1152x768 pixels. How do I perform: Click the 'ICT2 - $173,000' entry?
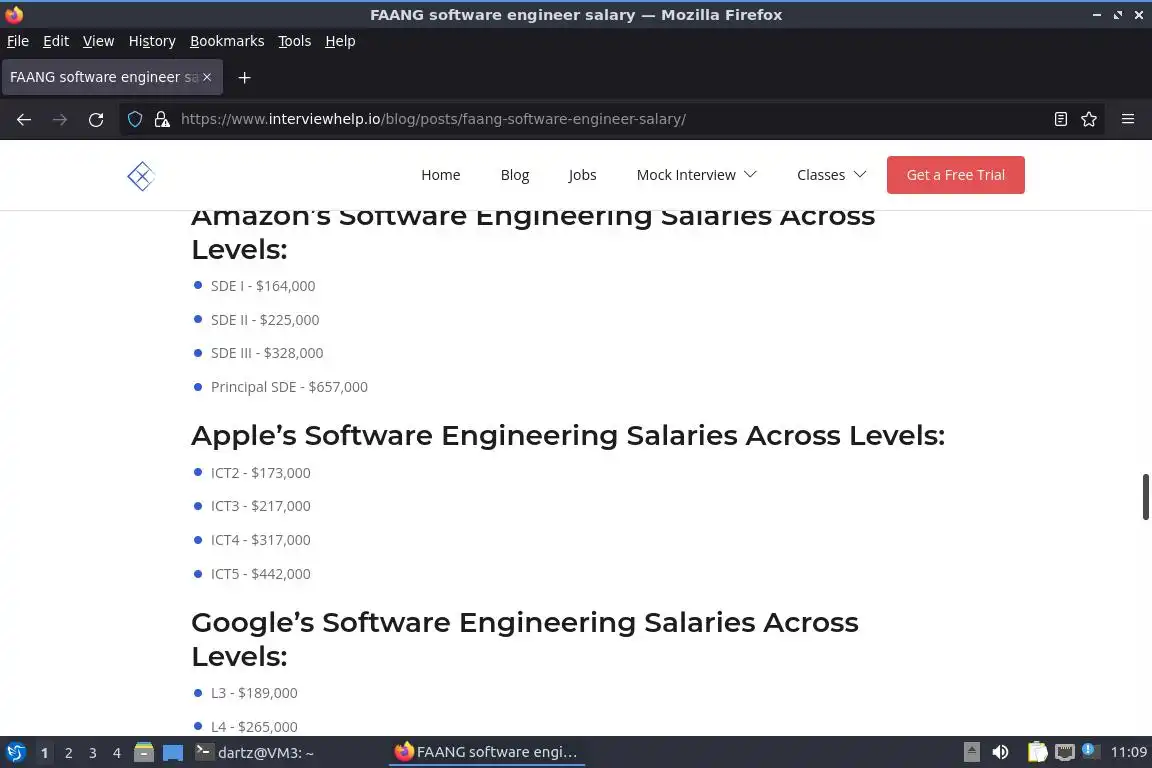click(x=261, y=473)
